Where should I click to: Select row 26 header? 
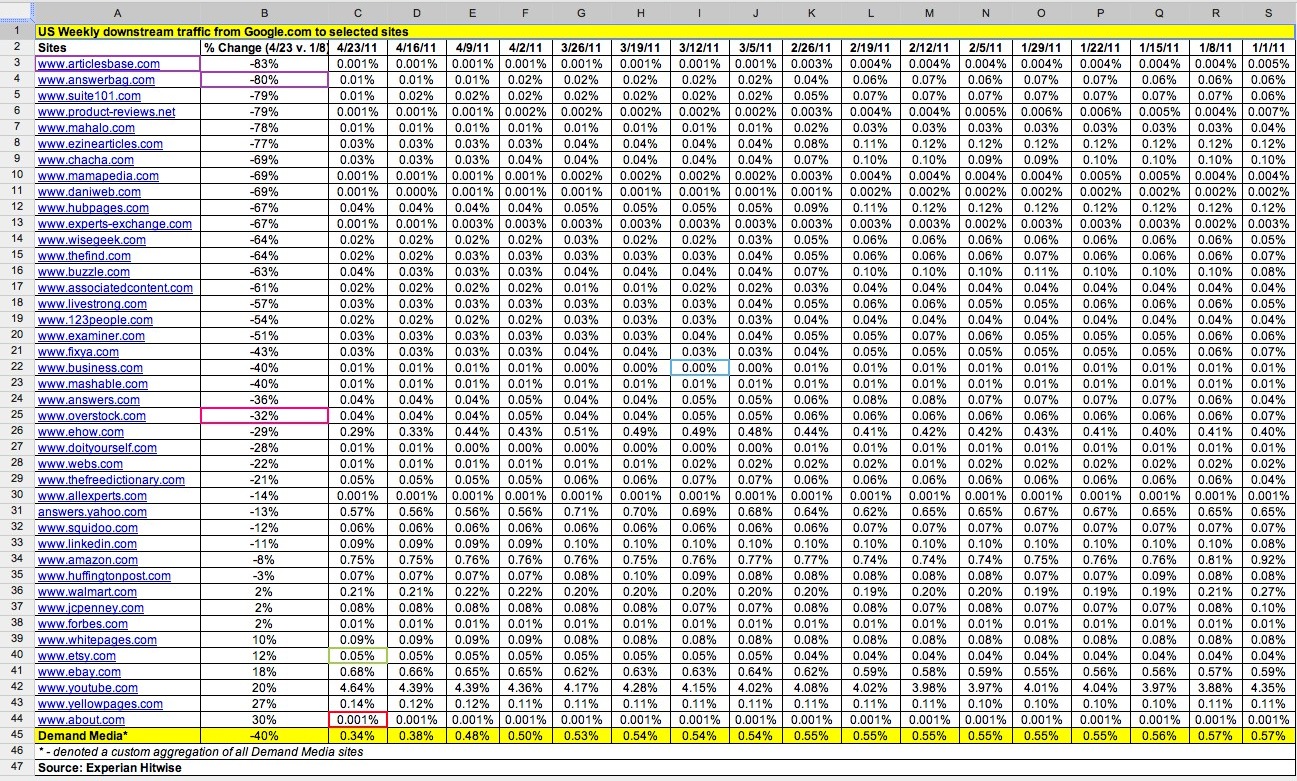click(17, 432)
